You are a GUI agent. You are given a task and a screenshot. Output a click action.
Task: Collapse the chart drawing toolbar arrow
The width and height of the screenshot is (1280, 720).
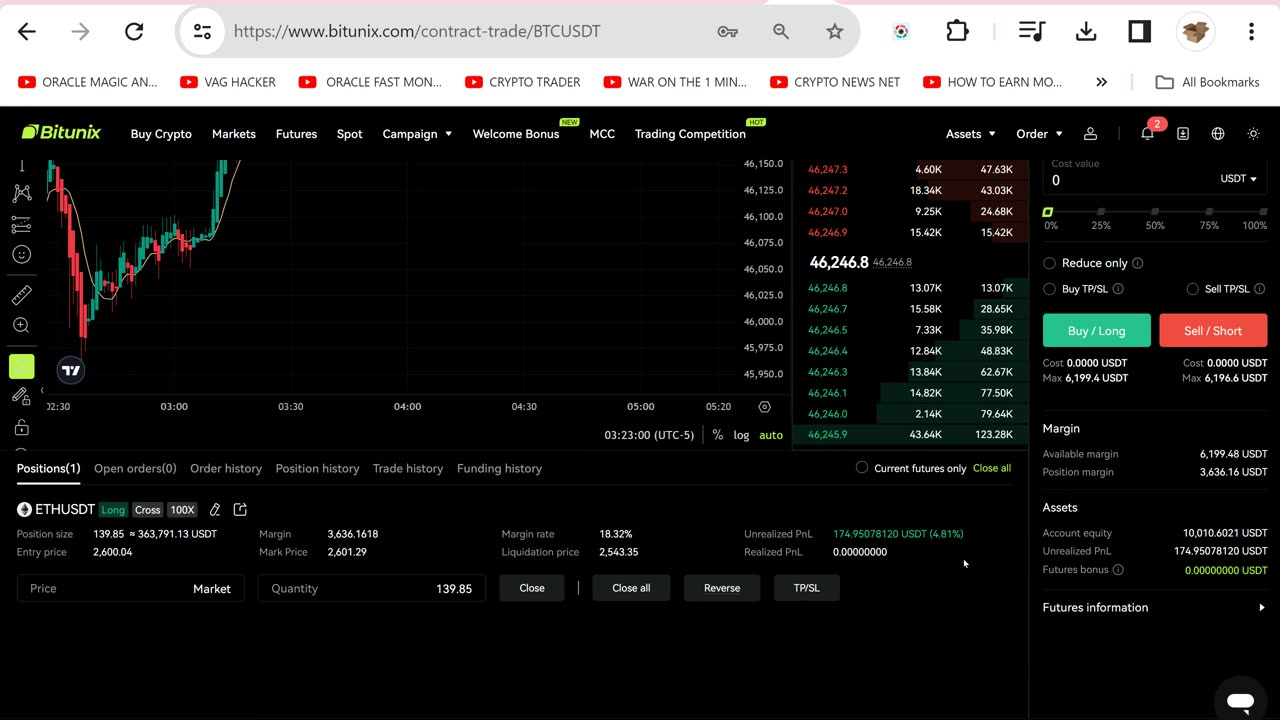coord(42,391)
